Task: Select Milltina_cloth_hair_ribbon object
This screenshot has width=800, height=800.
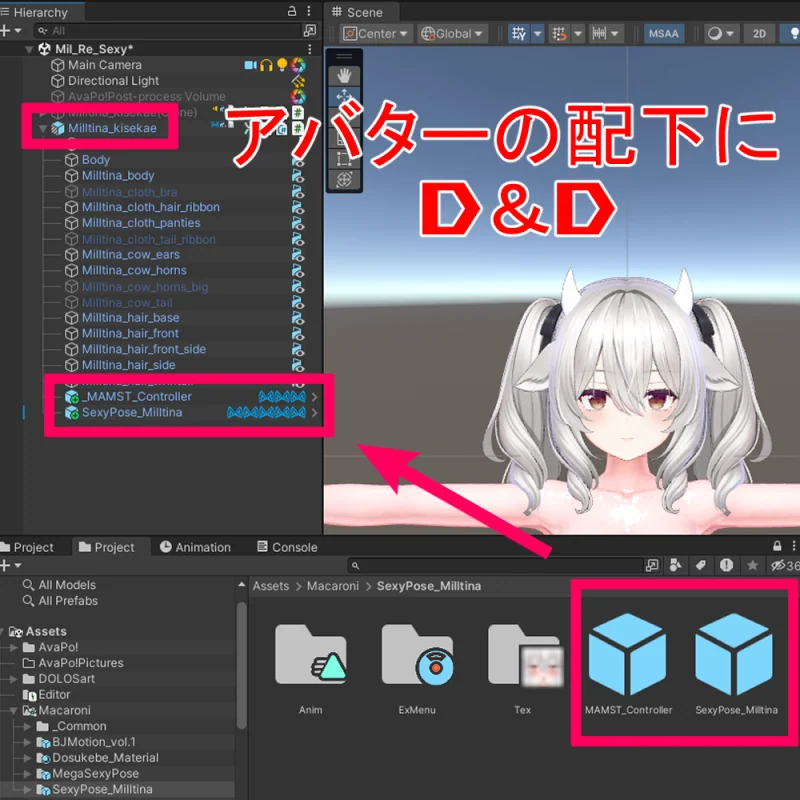Action: click(151, 207)
